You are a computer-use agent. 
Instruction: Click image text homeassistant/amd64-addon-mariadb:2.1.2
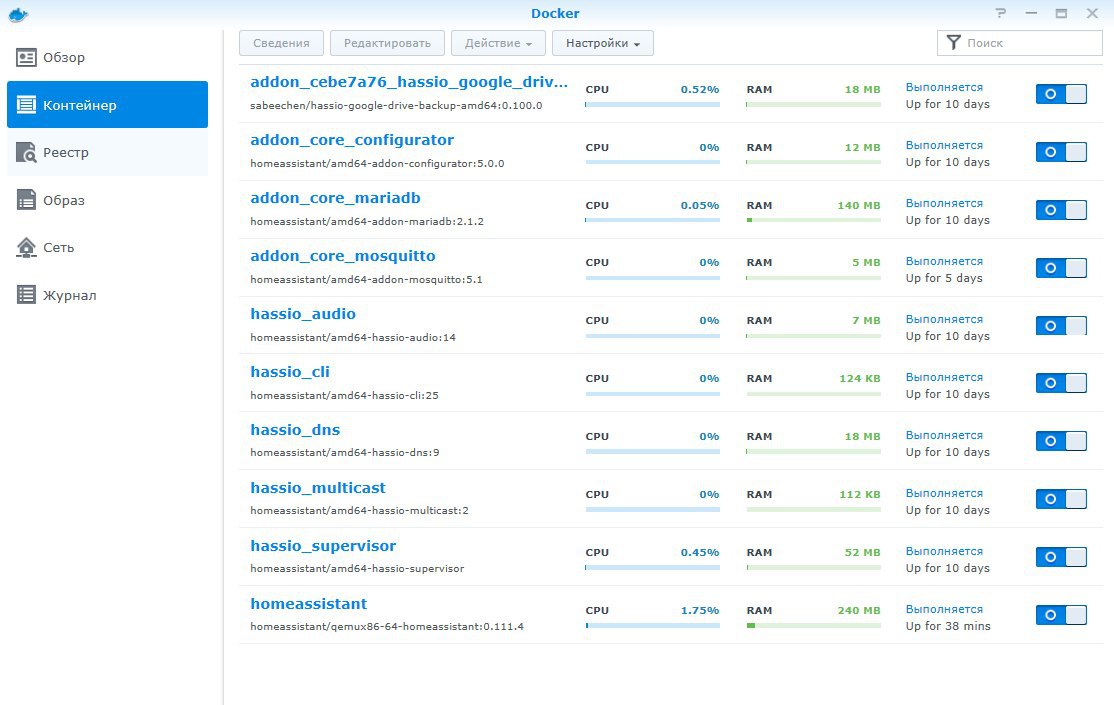click(x=367, y=221)
